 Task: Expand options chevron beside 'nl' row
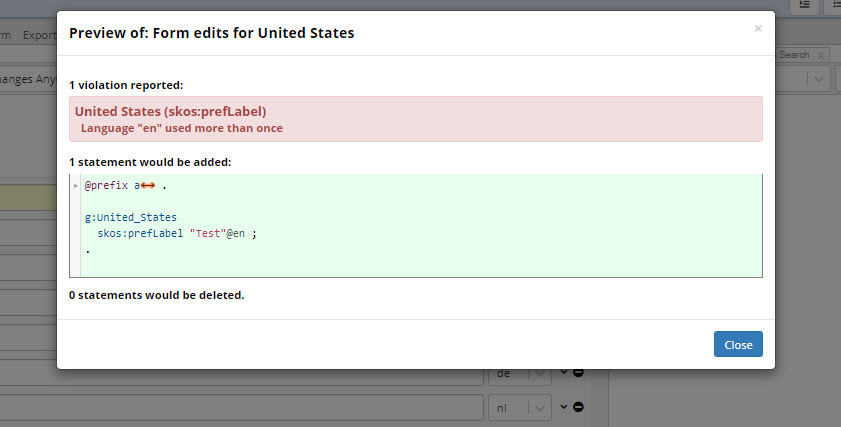563,407
